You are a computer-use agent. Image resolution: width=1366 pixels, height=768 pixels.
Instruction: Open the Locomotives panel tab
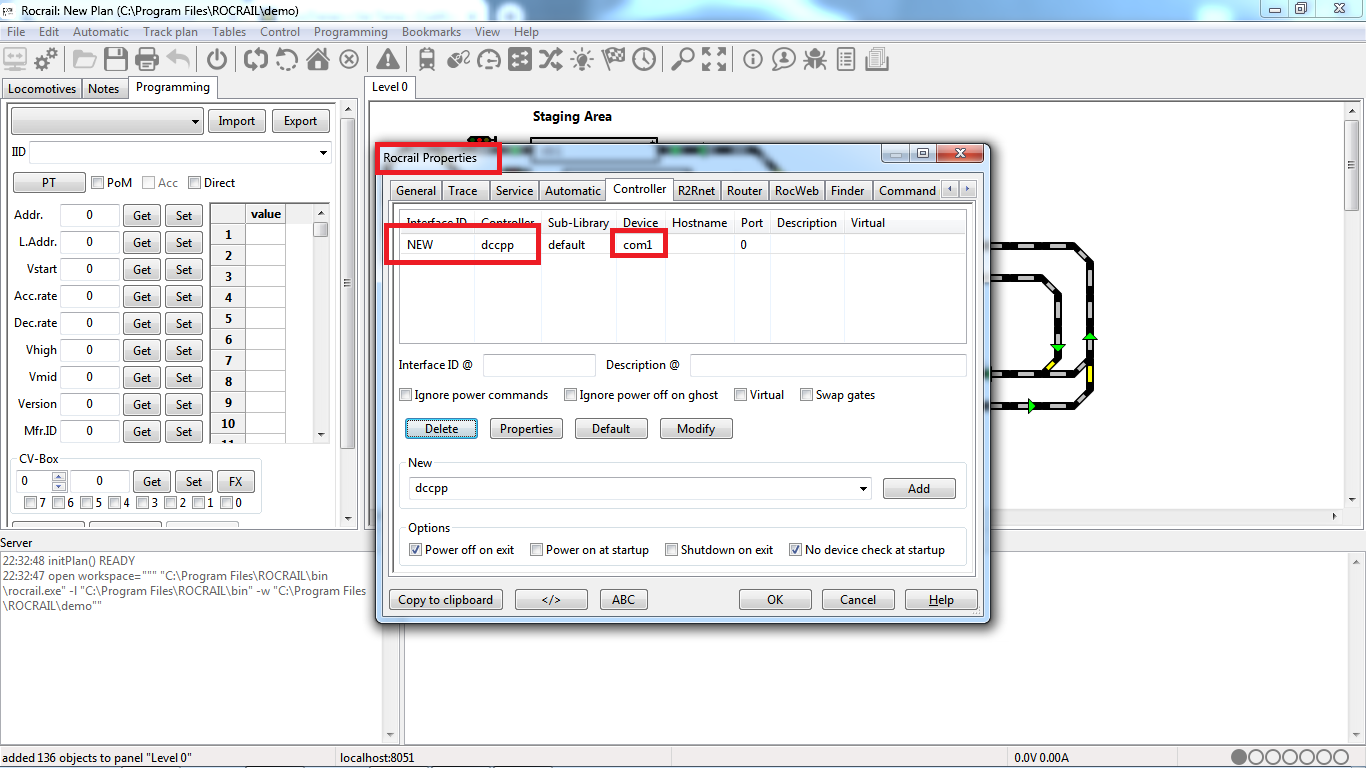[x=42, y=89]
